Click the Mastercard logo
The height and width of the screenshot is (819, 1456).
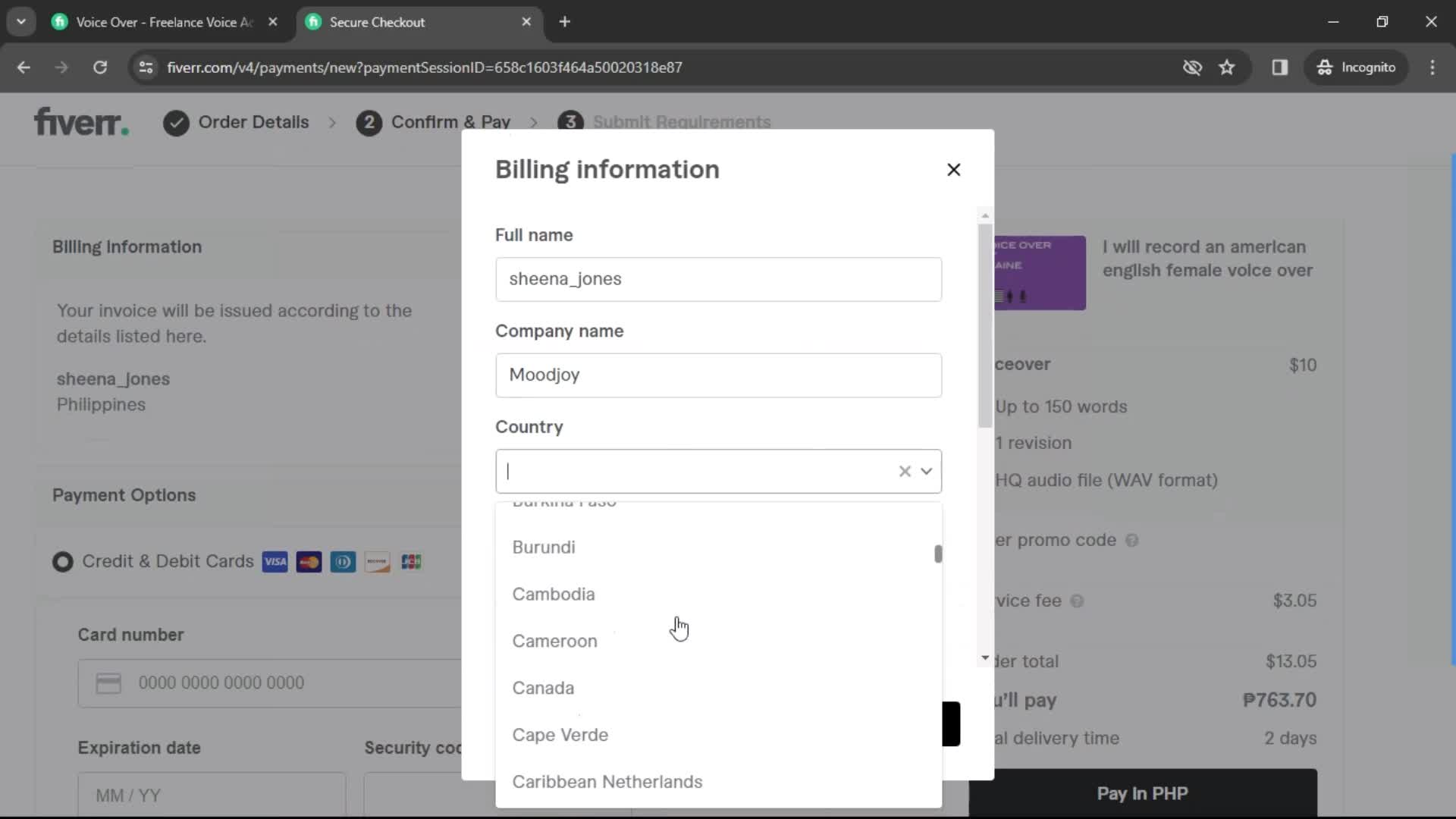point(309,562)
